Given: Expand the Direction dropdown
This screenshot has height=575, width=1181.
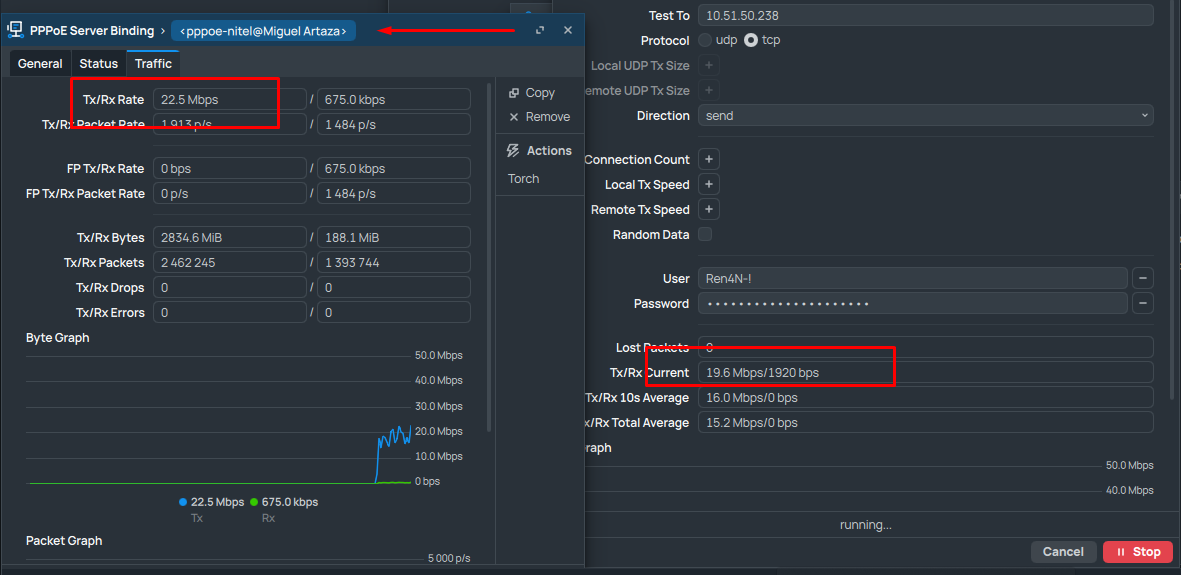Looking at the screenshot, I should (925, 116).
